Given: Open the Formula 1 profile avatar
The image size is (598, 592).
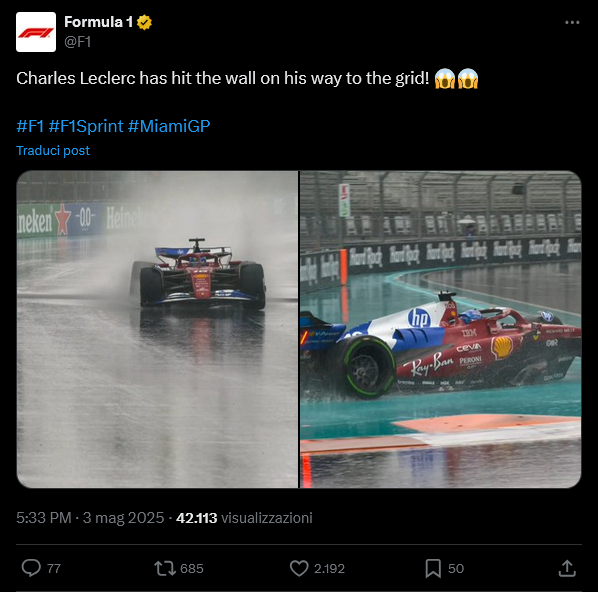Looking at the screenshot, I should [x=36, y=32].
